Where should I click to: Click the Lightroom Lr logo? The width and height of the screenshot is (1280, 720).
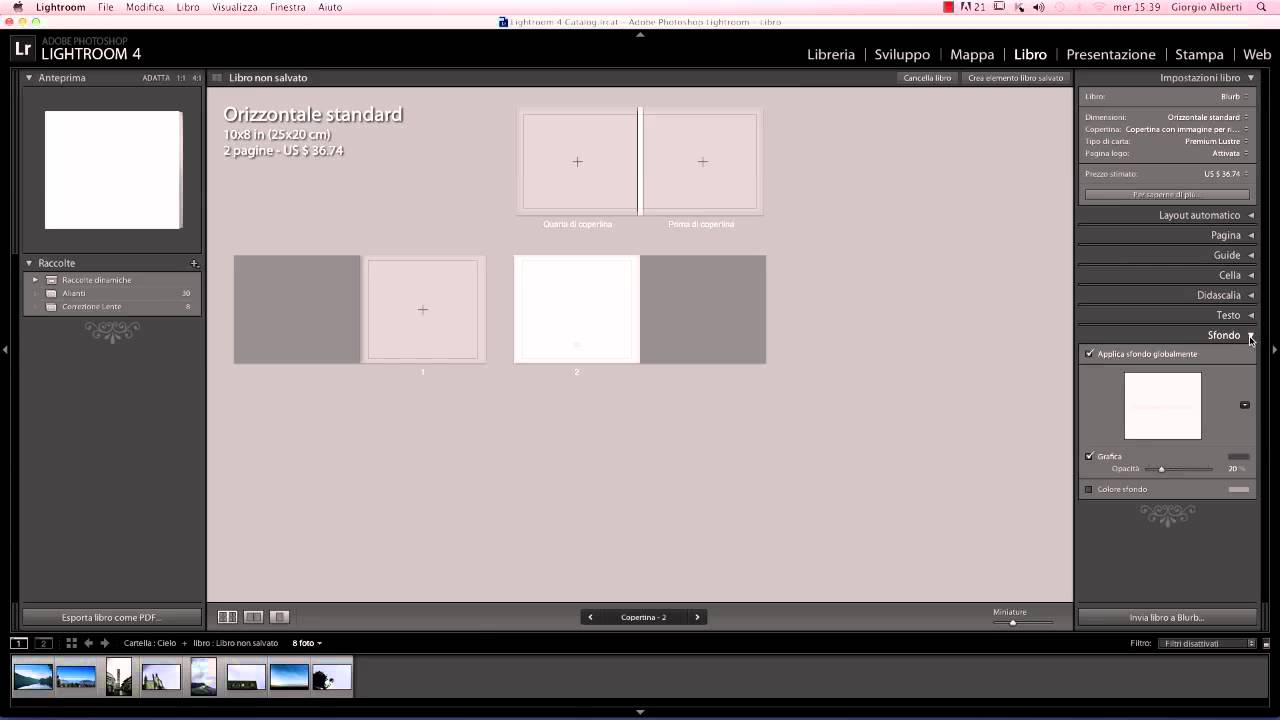(x=23, y=49)
